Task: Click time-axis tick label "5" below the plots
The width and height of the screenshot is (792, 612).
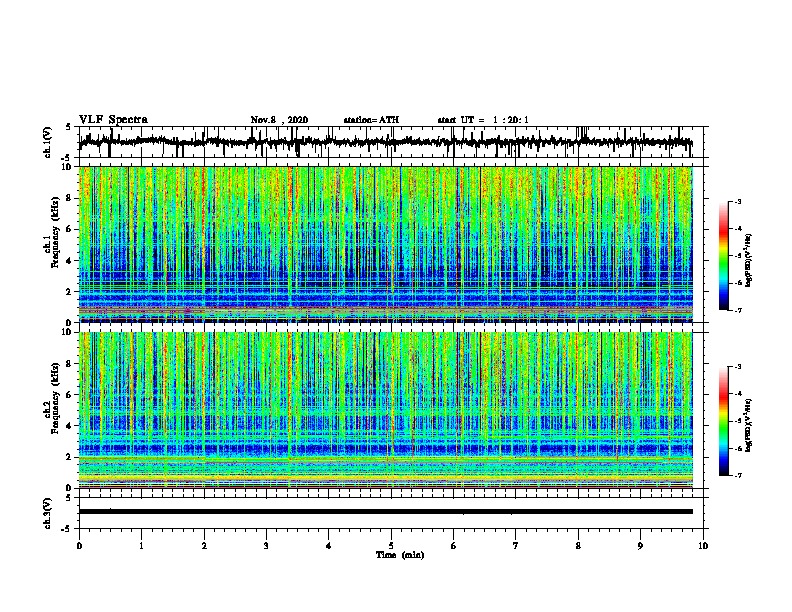Action: [391, 545]
